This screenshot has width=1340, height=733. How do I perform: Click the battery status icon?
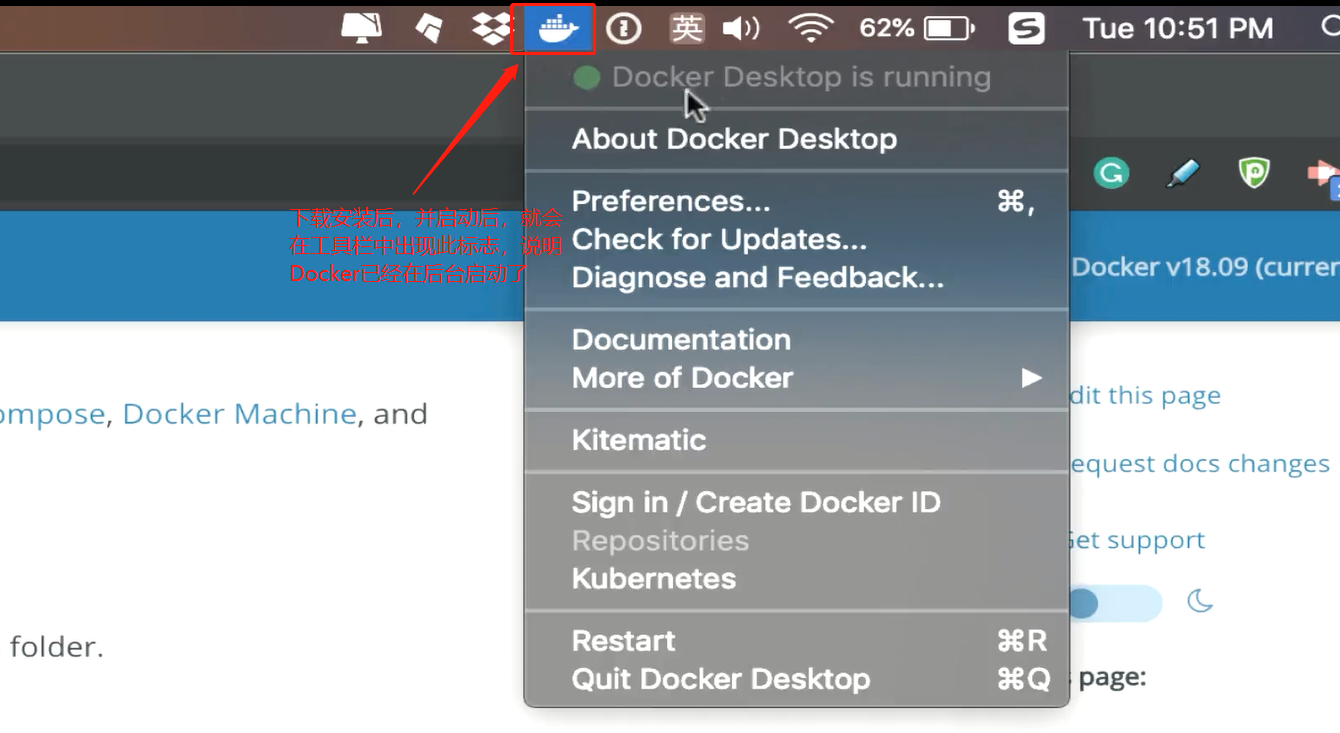coord(948,28)
